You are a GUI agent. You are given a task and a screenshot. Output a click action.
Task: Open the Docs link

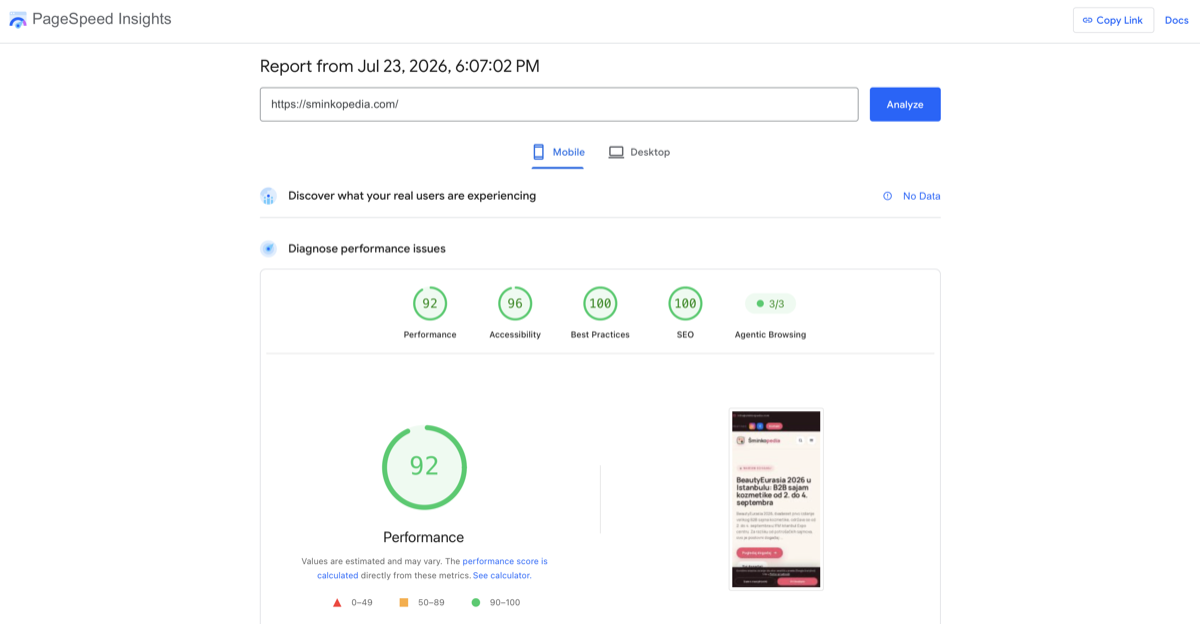1176,20
